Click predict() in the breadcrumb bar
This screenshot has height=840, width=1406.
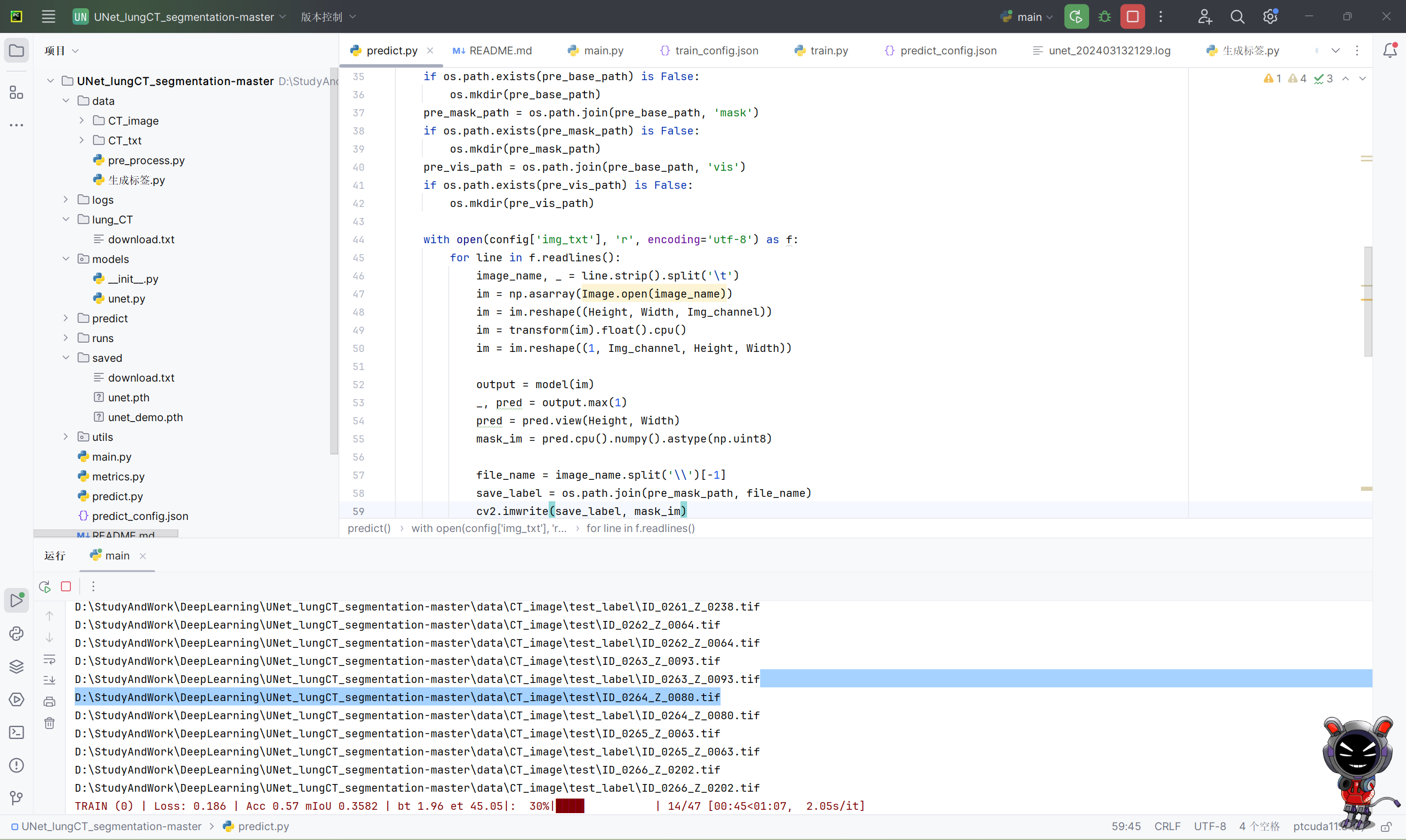click(369, 528)
